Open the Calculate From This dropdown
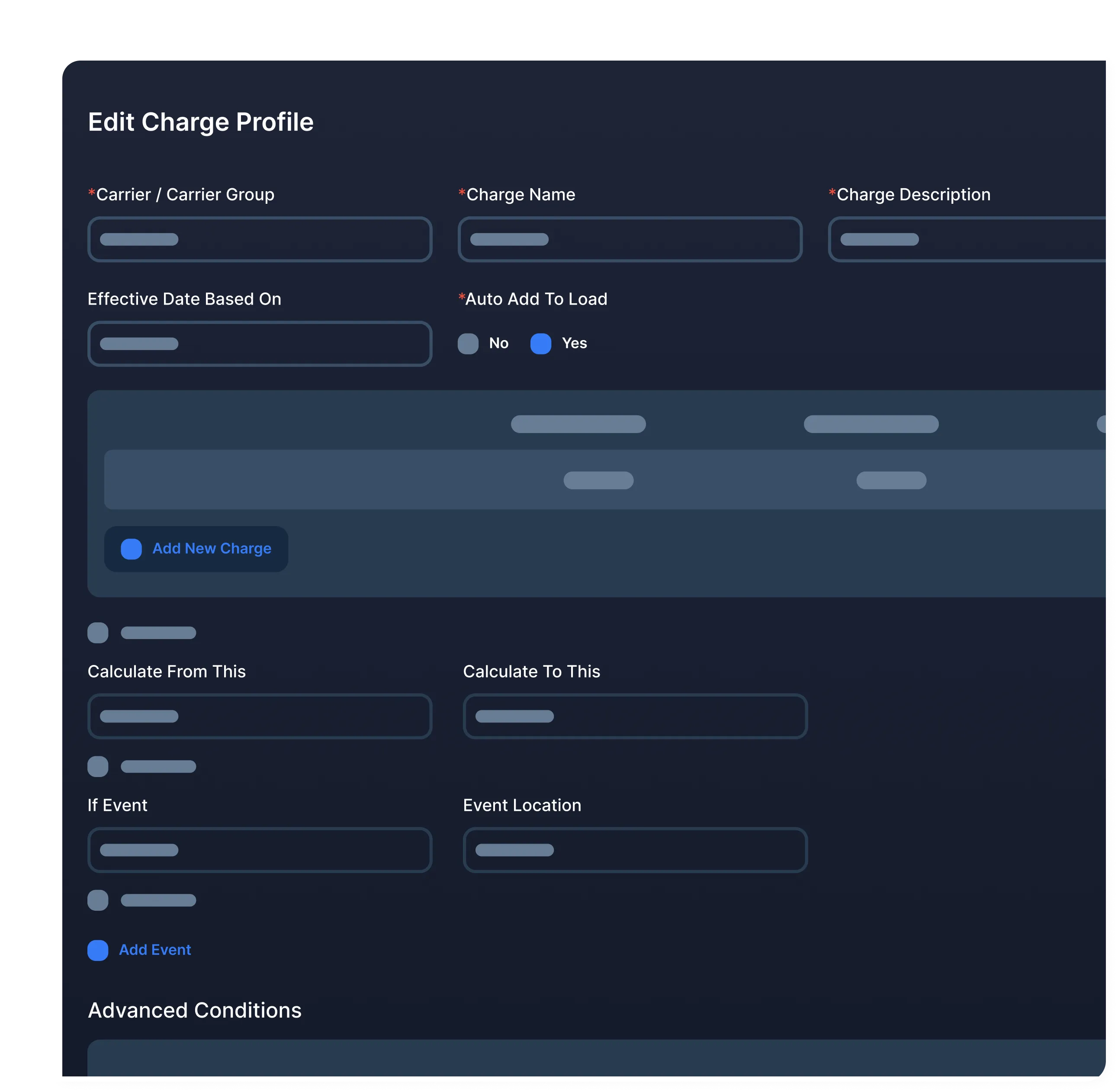 [259, 716]
